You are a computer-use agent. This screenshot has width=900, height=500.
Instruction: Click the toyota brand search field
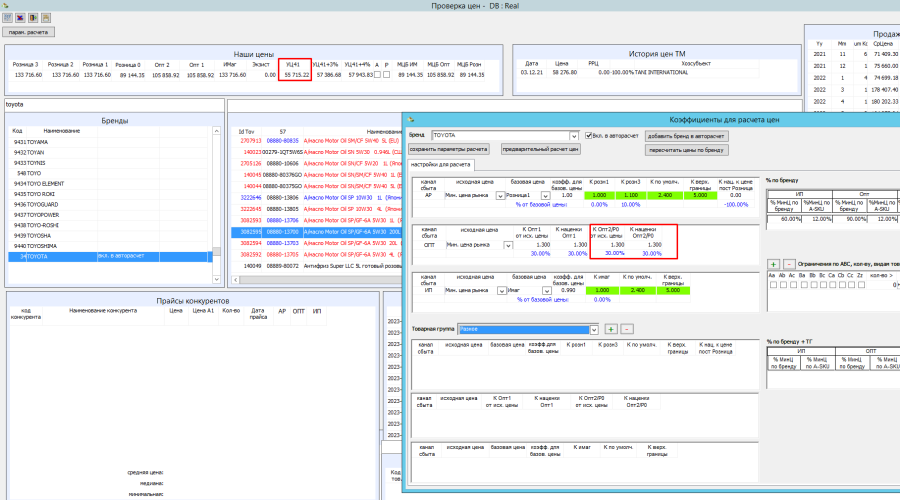114,105
